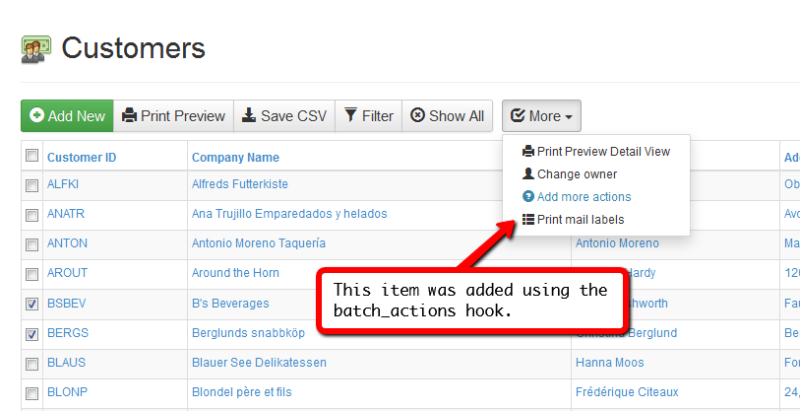Uncheck the BSBEV row checkbox
Screen dimensions: 800x411
tap(32, 304)
